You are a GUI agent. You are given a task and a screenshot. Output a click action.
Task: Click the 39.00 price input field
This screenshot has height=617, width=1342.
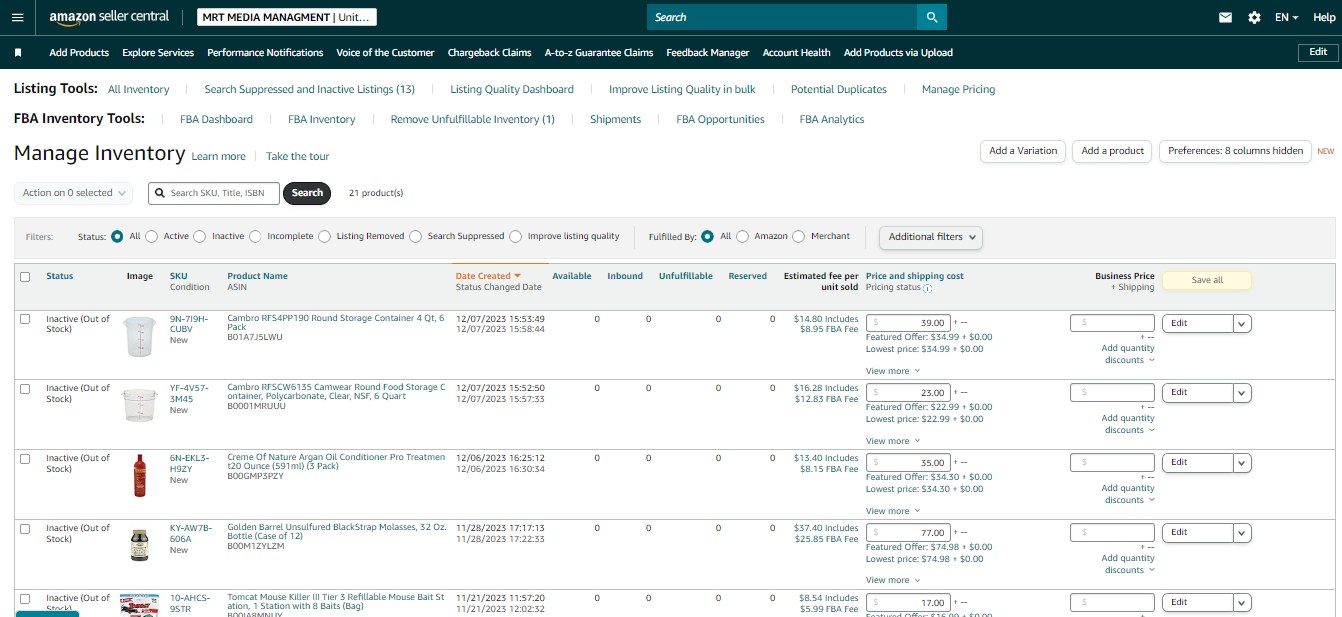pos(908,323)
